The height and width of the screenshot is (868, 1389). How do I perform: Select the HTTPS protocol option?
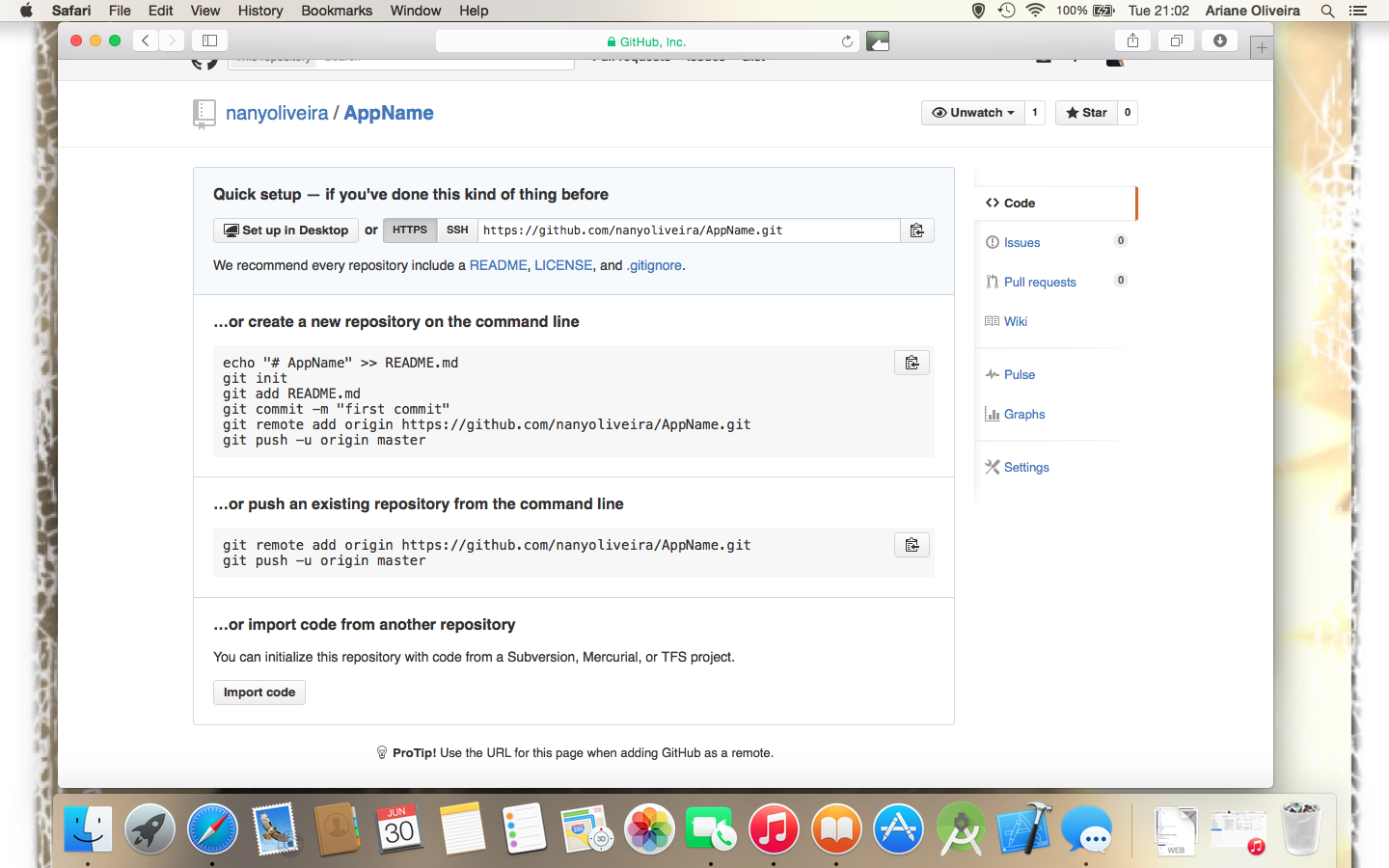(x=409, y=231)
